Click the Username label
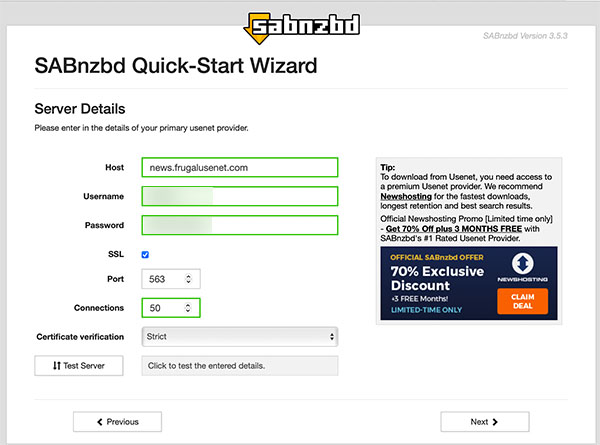This screenshot has height=445, width=600. click(104, 196)
